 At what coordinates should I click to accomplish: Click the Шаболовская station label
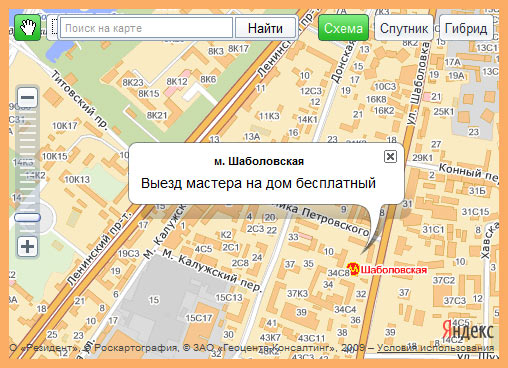pyautogui.click(x=394, y=270)
